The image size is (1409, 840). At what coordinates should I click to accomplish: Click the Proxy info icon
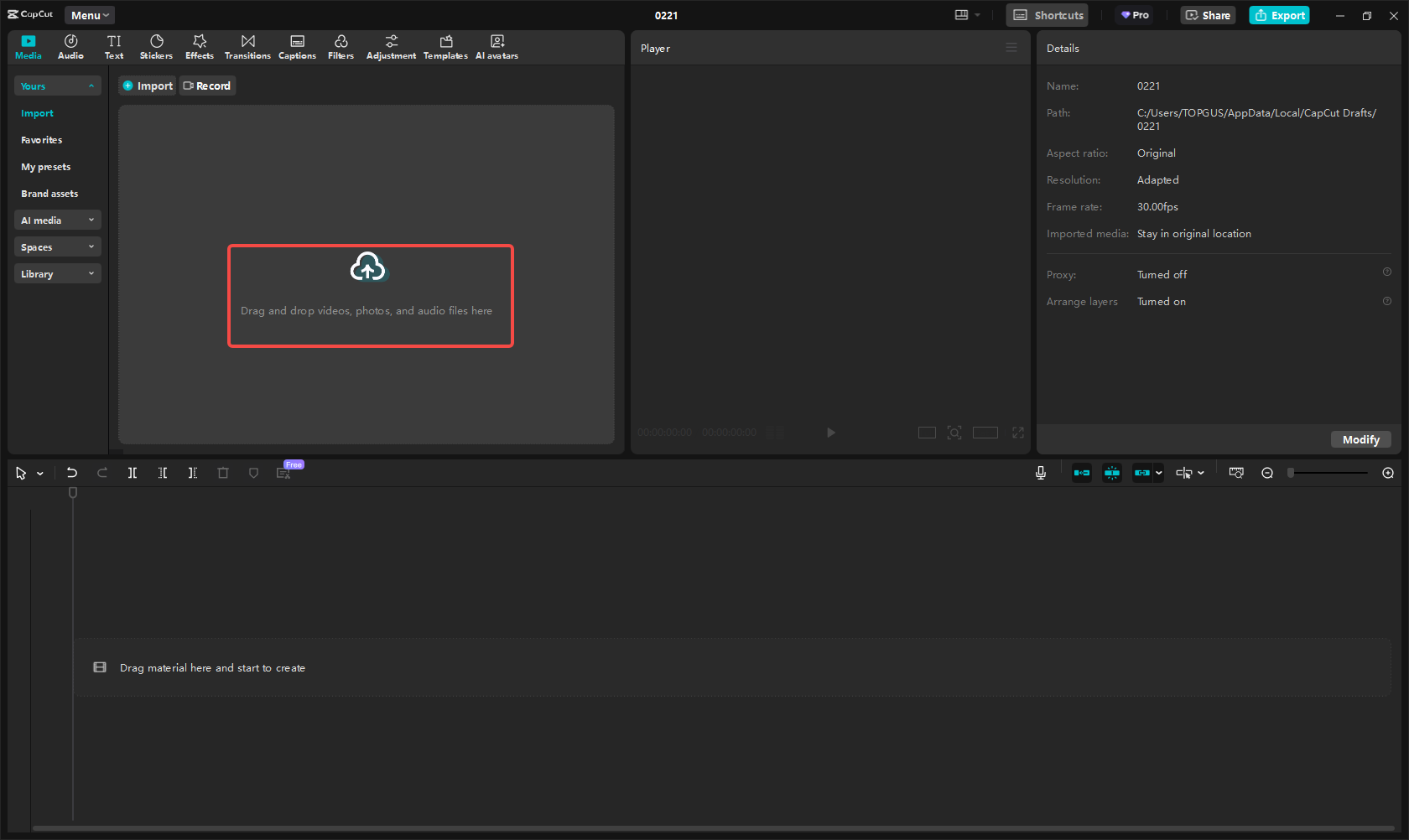1387,272
